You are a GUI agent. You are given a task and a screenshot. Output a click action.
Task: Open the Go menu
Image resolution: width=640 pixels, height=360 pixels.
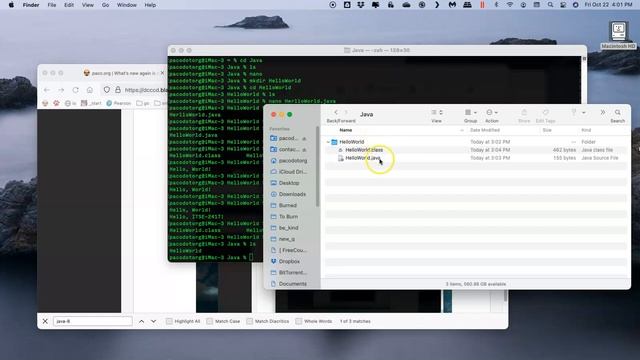click(x=105, y=5)
